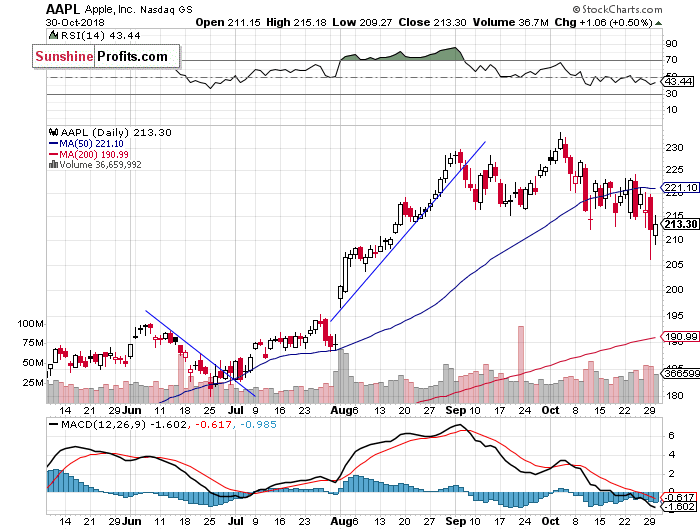Click the price axis label 195
This screenshot has width=700, height=530.
pyautogui.click(x=674, y=316)
